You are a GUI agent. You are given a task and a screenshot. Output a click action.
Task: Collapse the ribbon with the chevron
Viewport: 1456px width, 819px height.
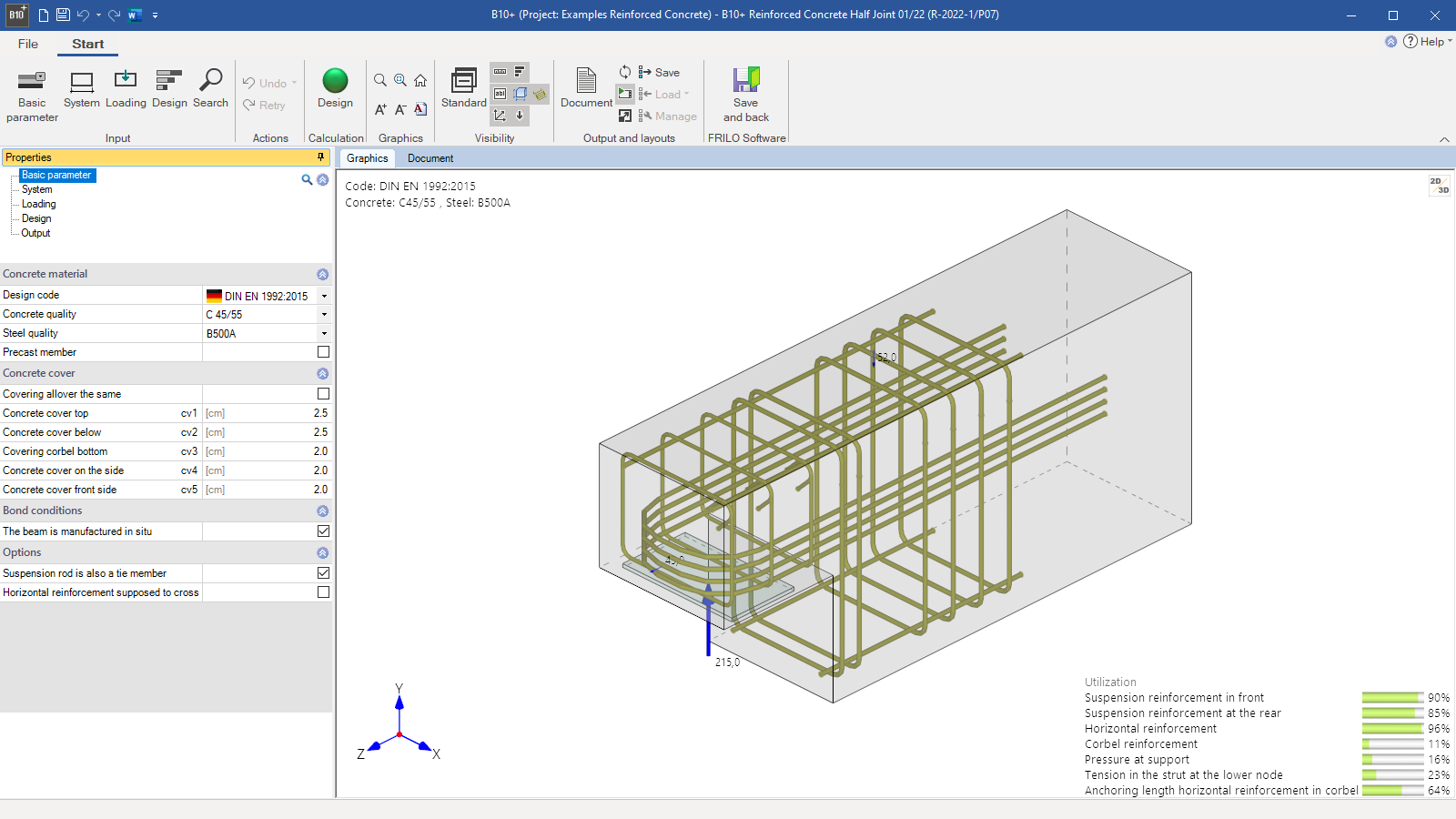[x=1444, y=139]
